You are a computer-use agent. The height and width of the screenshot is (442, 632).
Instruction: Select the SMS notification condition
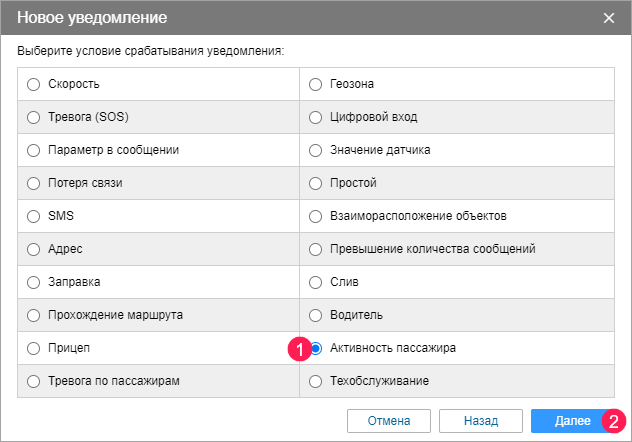(x=34, y=216)
